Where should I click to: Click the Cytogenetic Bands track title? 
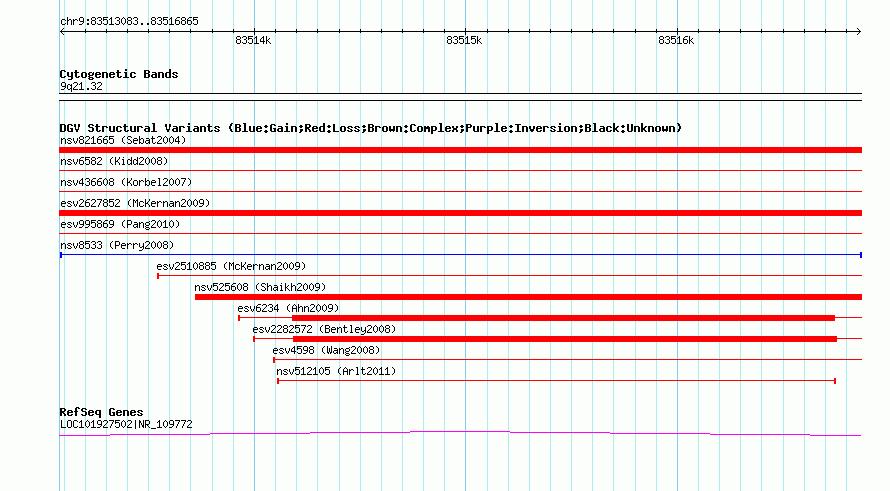point(119,74)
